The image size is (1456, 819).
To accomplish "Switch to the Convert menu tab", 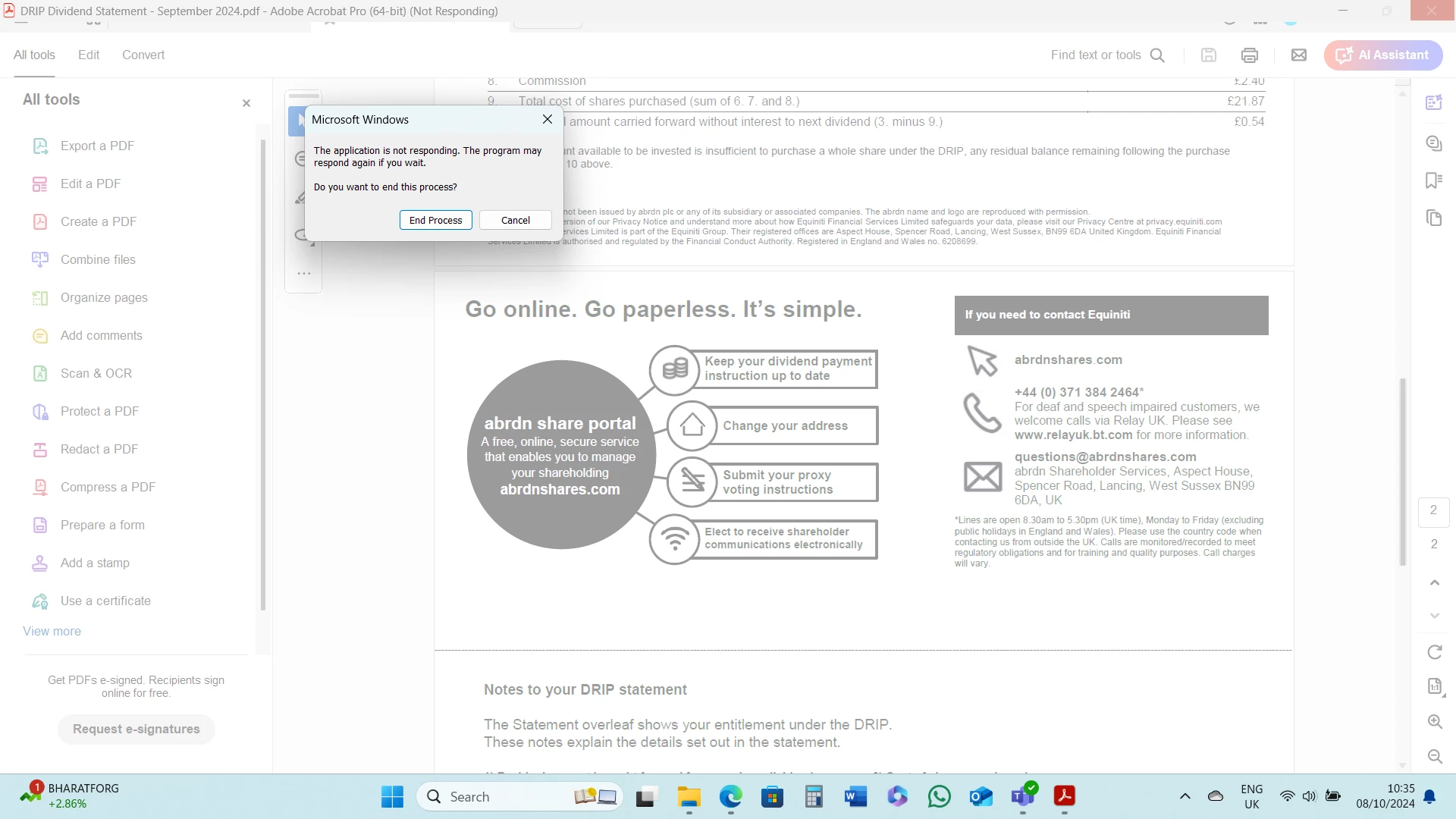I will pyautogui.click(x=143, y=55).
